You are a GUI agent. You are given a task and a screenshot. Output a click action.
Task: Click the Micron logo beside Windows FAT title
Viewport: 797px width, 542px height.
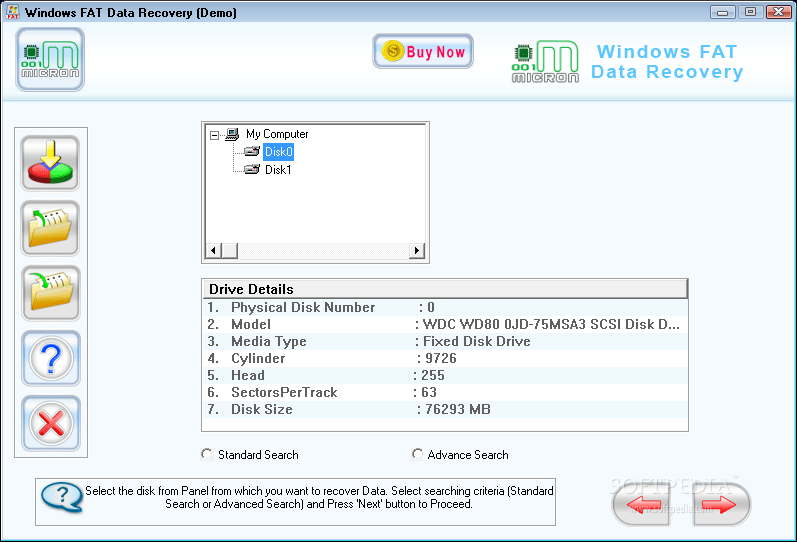[545, 62]
